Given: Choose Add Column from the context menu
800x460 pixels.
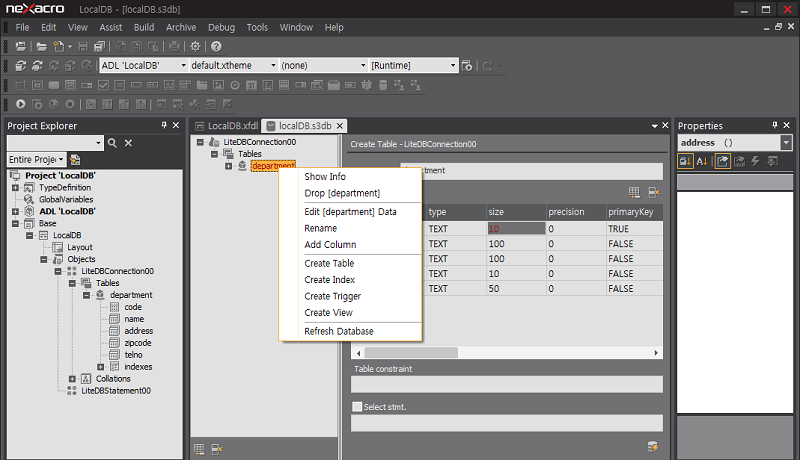Looking at the screenshot, I should 330,245.
